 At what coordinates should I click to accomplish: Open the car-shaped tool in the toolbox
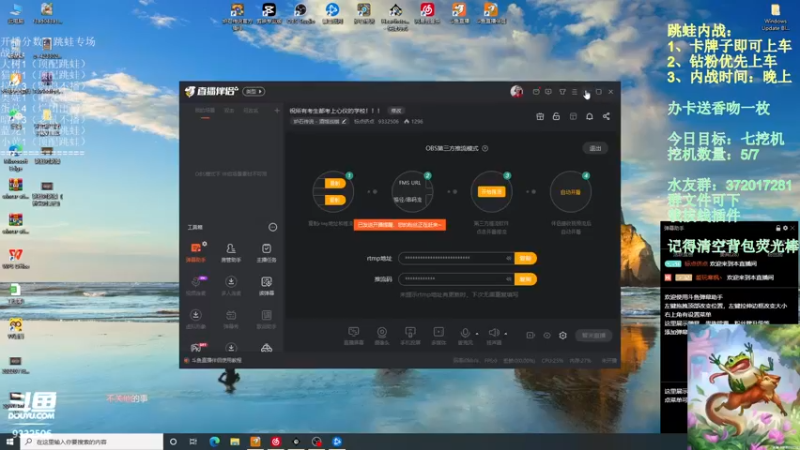(266, 348)
